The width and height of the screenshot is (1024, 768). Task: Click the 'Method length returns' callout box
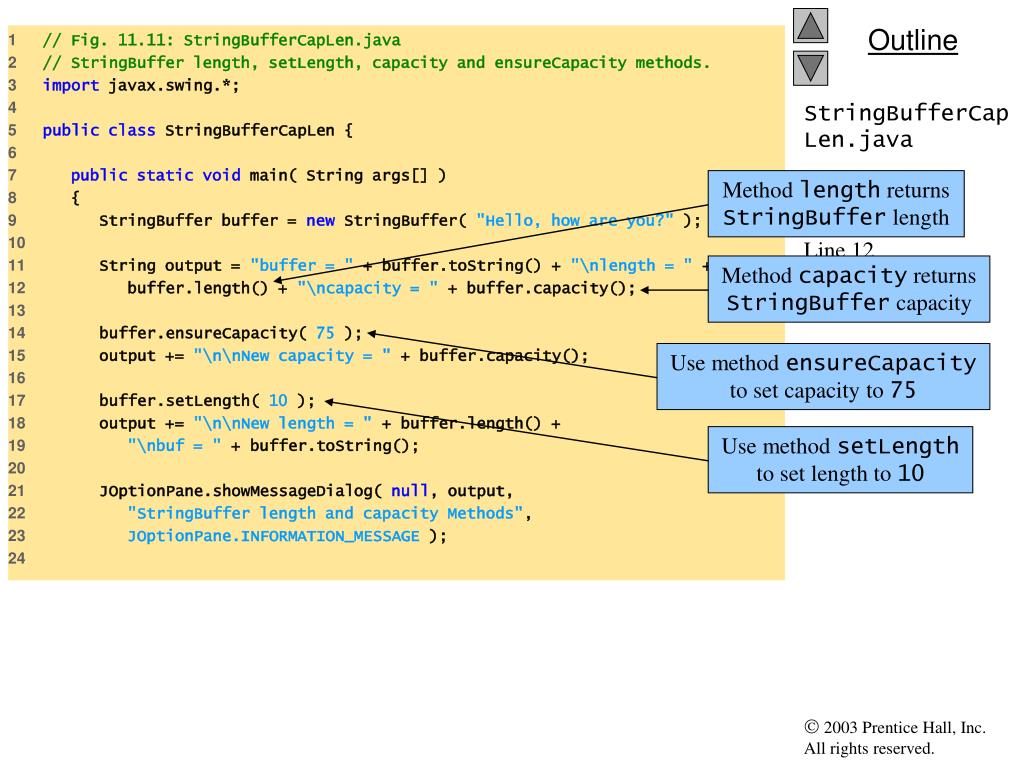click(836, 204)
